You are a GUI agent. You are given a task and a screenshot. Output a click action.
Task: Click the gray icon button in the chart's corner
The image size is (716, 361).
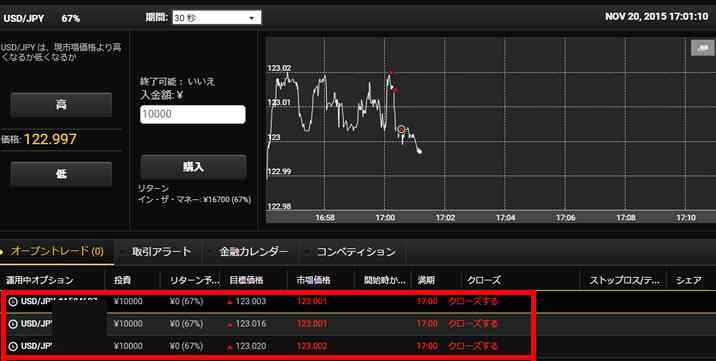[x=702, y=48]
